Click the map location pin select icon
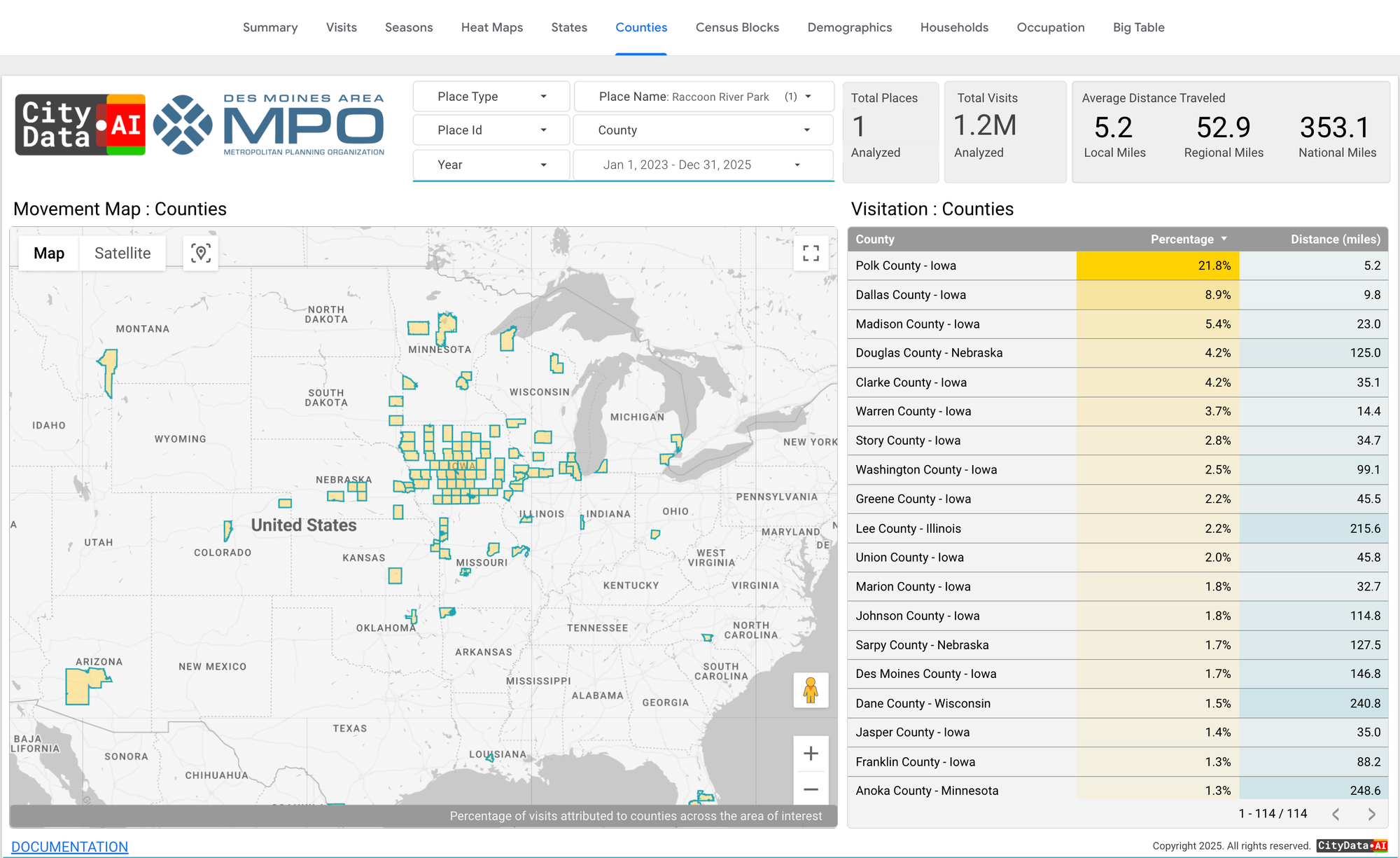This screenshot has width=1400, height=858. pos(201,253)
